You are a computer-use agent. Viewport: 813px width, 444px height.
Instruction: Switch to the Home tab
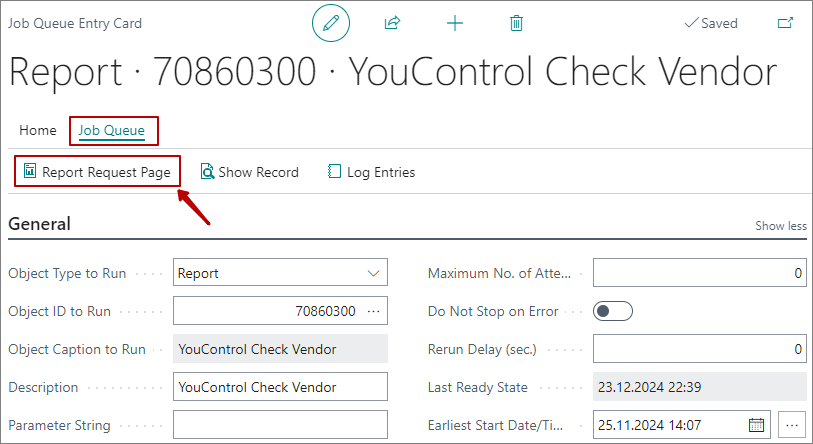pos(38,130)
